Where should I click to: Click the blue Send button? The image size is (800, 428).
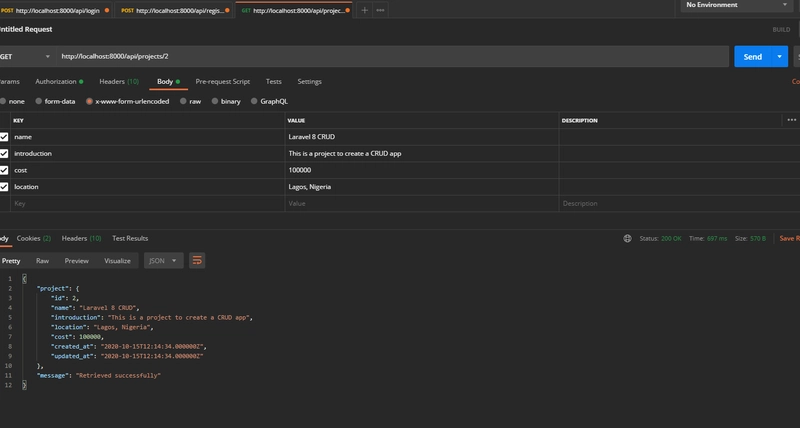point(753,57)
